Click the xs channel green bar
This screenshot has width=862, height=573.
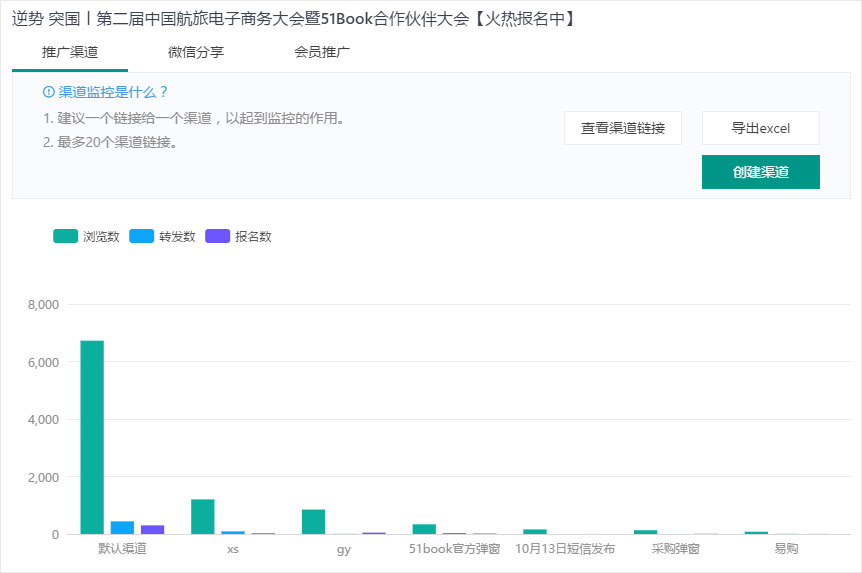pos(203,516)
